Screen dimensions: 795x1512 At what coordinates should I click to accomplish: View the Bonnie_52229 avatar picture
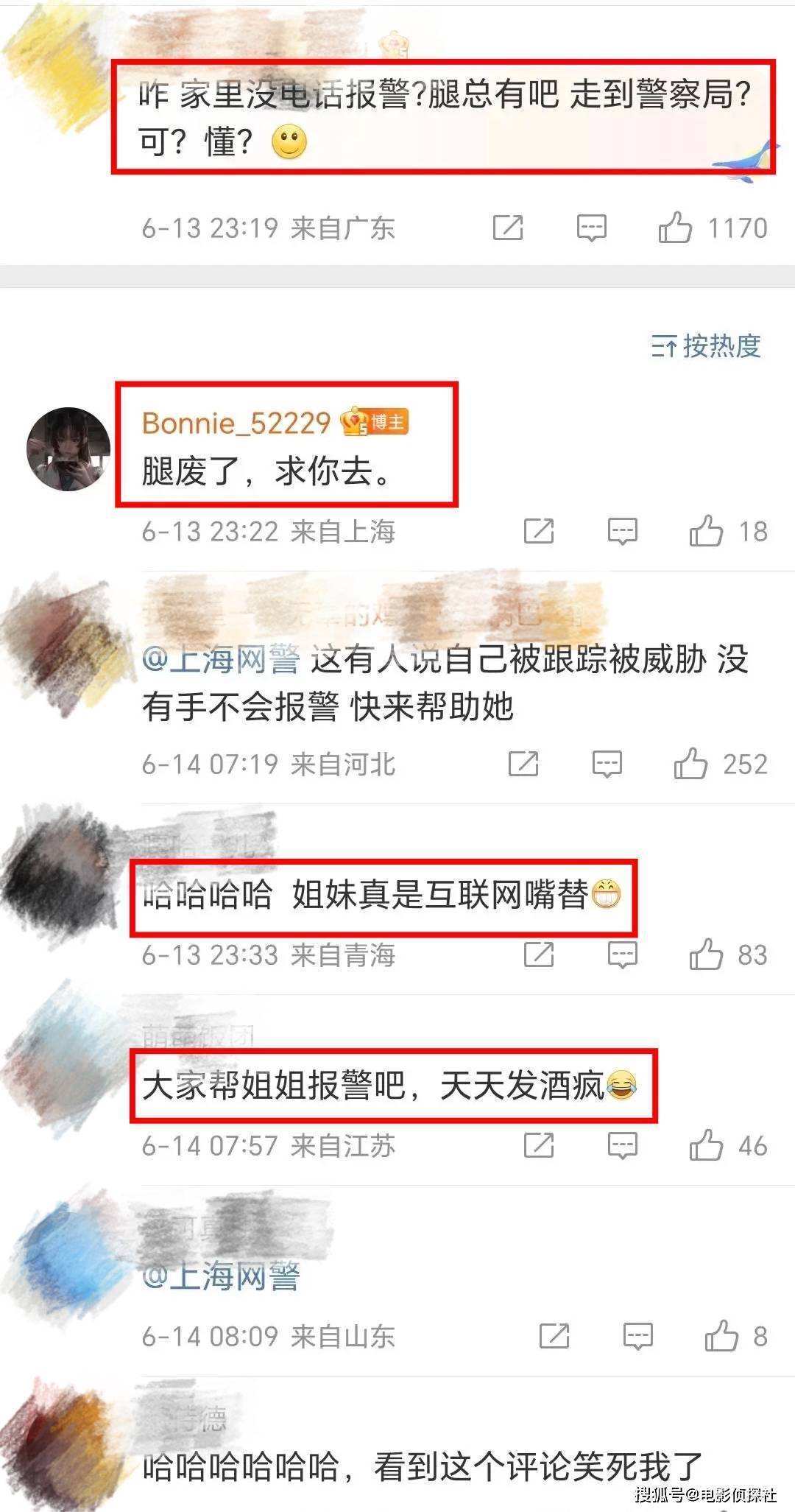68,449
